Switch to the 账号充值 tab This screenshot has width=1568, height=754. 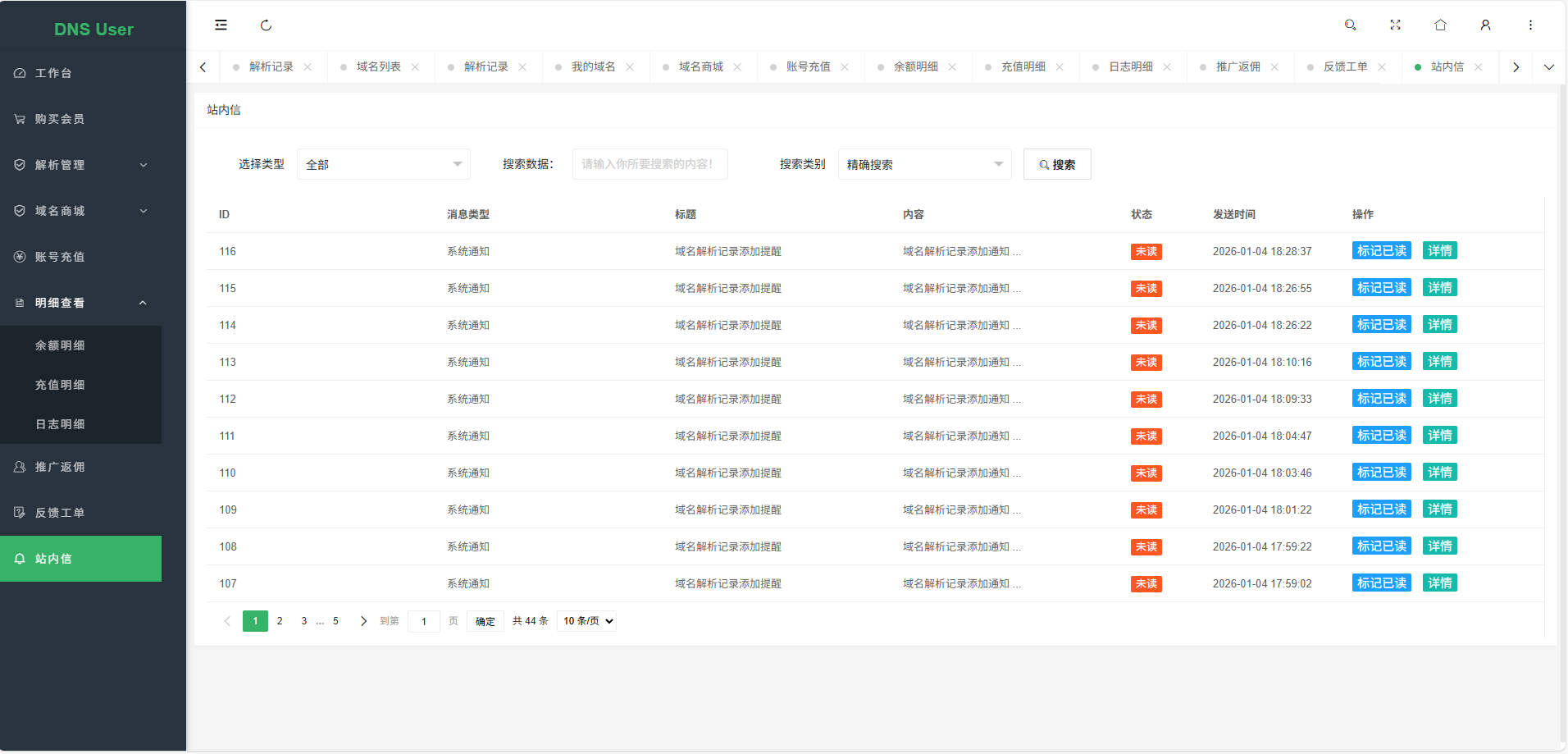click(x=808, y=67)
